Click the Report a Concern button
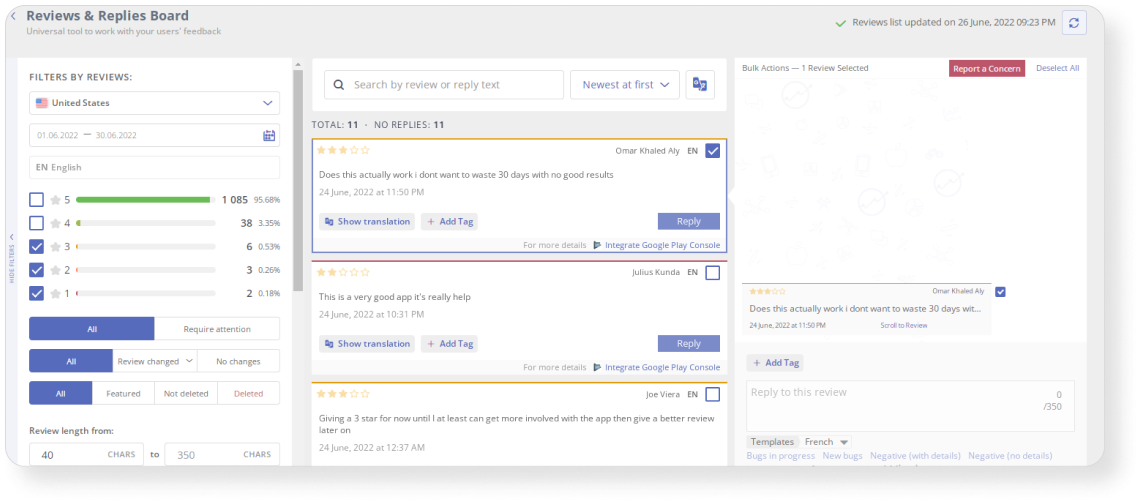 [x=987, y=68]
